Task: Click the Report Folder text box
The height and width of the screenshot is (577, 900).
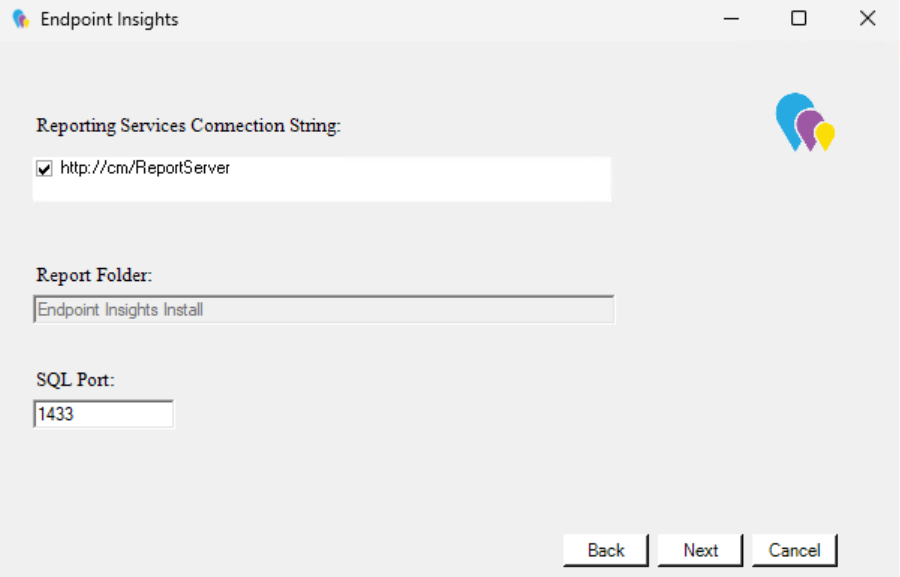Action: [324, 310]
